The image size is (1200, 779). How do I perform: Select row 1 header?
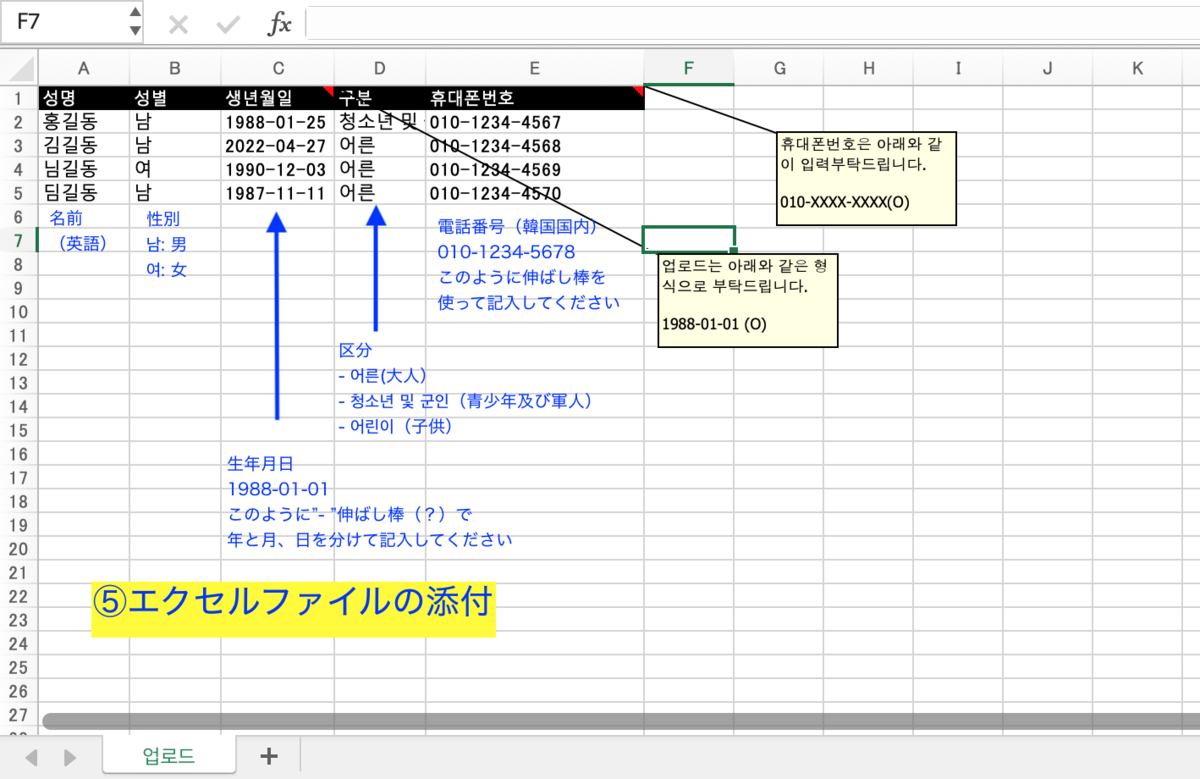(19, 98)
